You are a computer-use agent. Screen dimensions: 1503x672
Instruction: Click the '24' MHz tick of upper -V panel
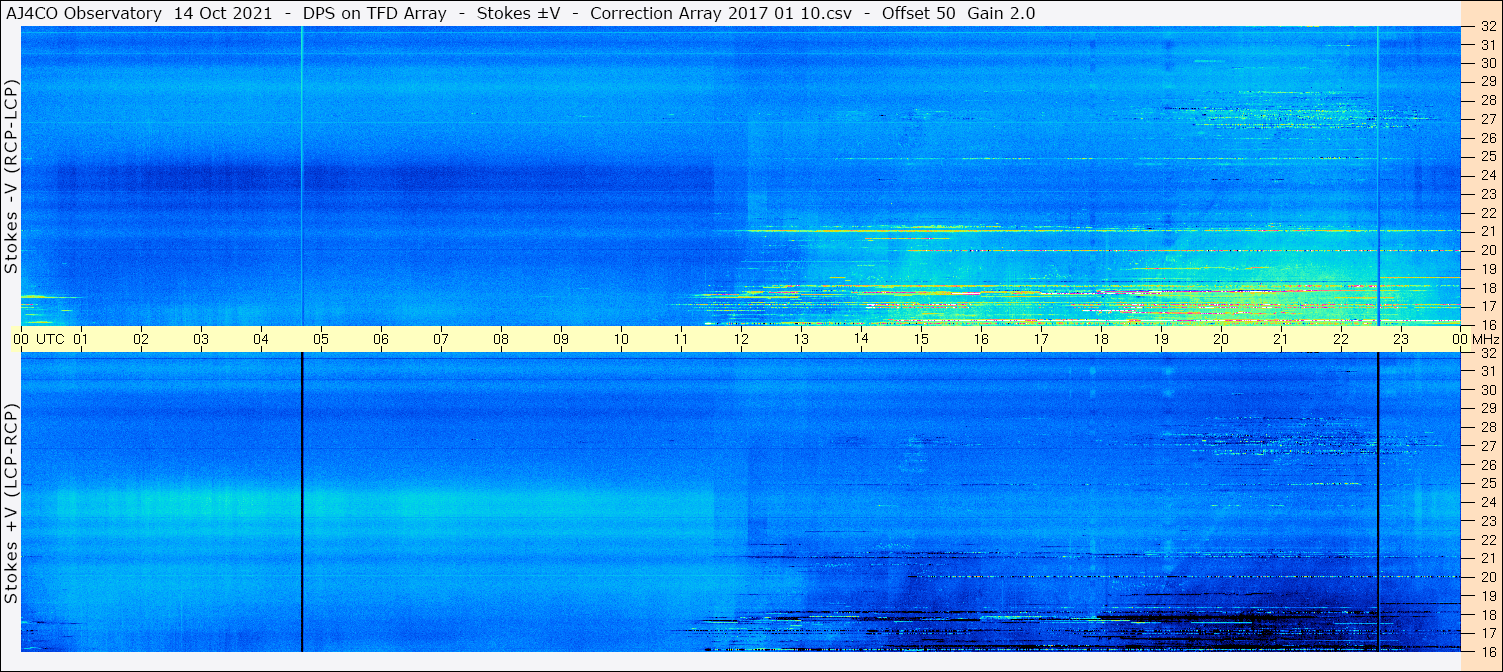(x=1487, y=176)
